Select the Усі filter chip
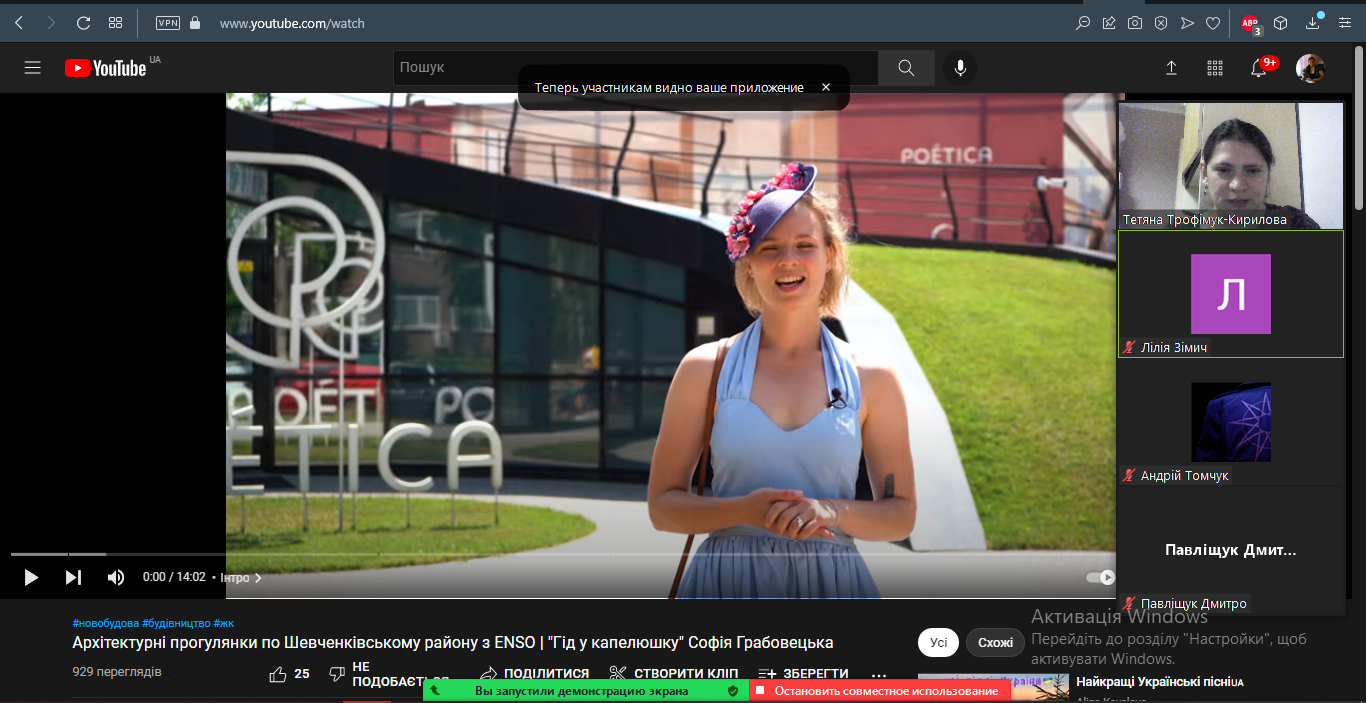The height and width of the screenshot is (703, 1366). tap(938, 643)
